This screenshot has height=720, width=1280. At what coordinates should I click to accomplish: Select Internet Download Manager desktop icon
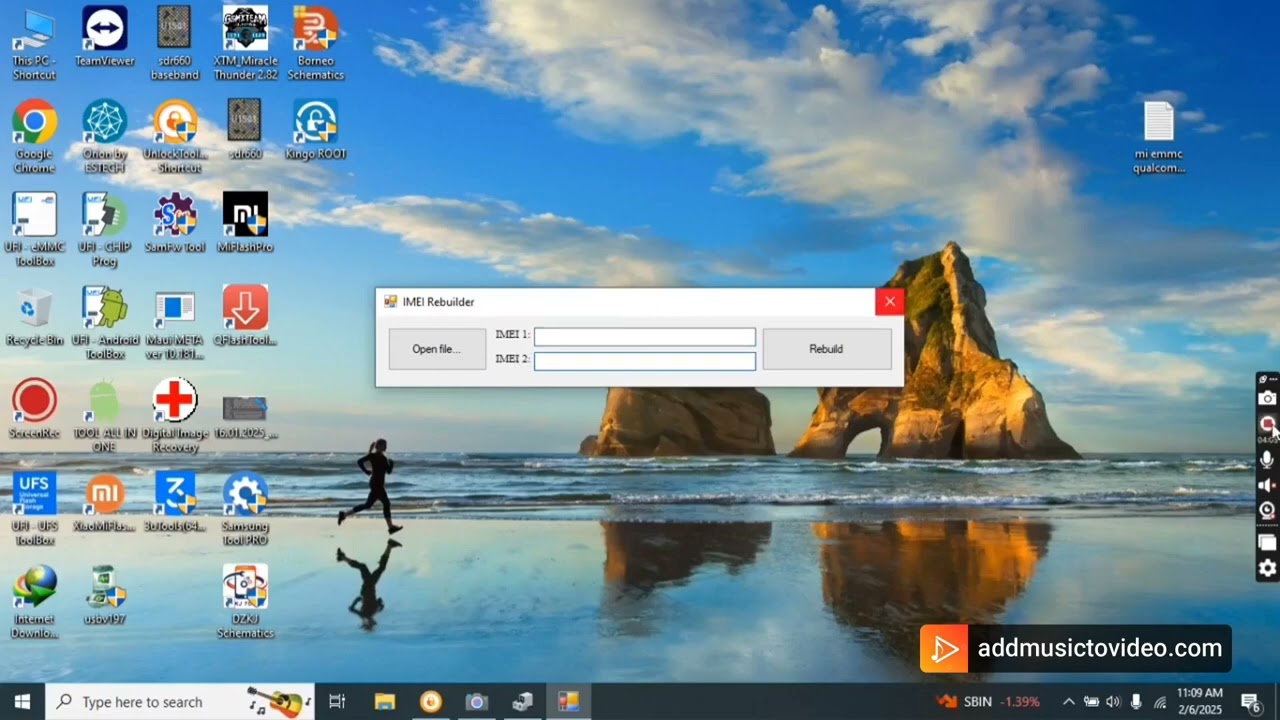pyautogui.click(x=34, y=602)
